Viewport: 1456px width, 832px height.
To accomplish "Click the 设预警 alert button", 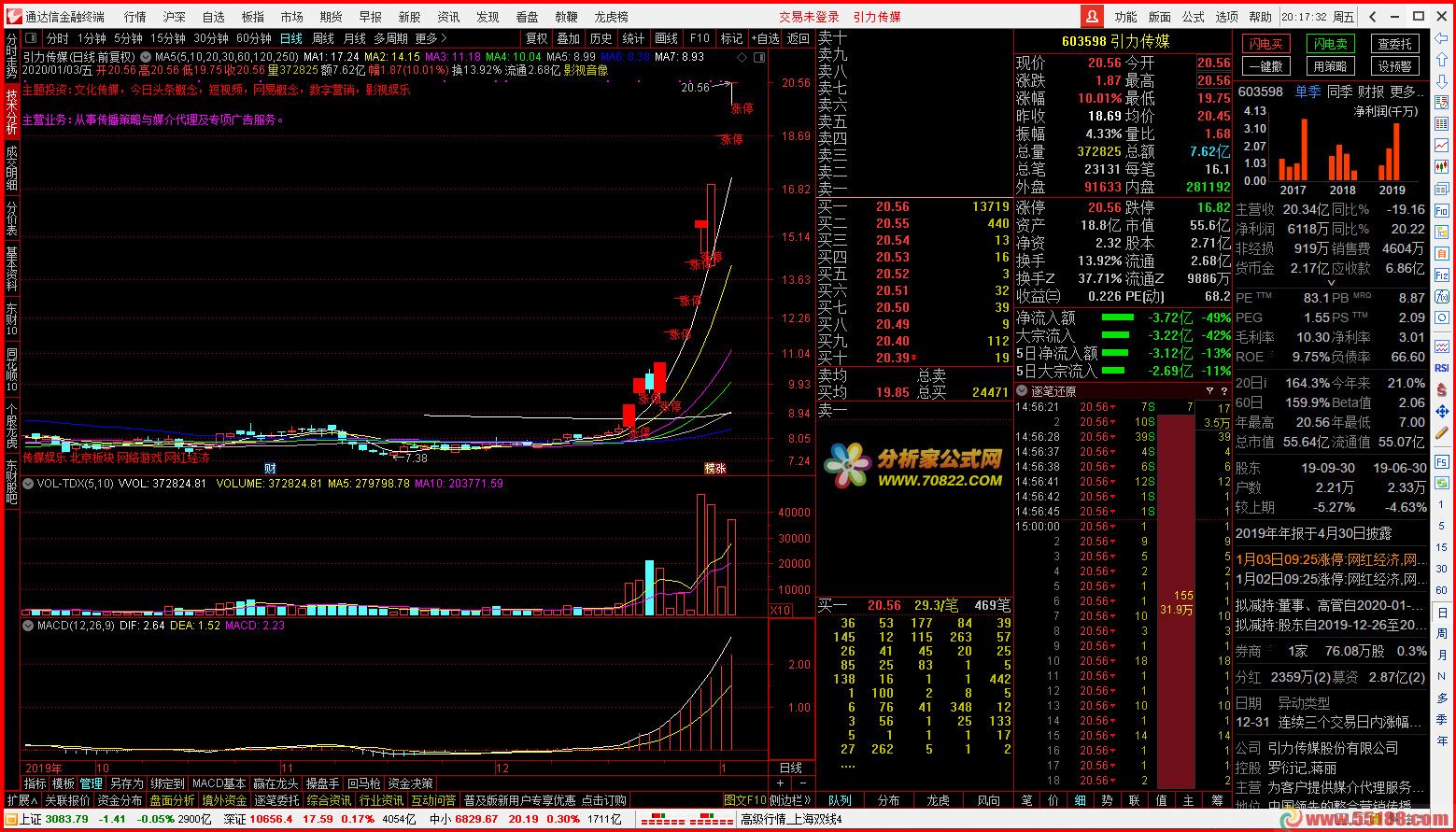I will click(1395, 66).
